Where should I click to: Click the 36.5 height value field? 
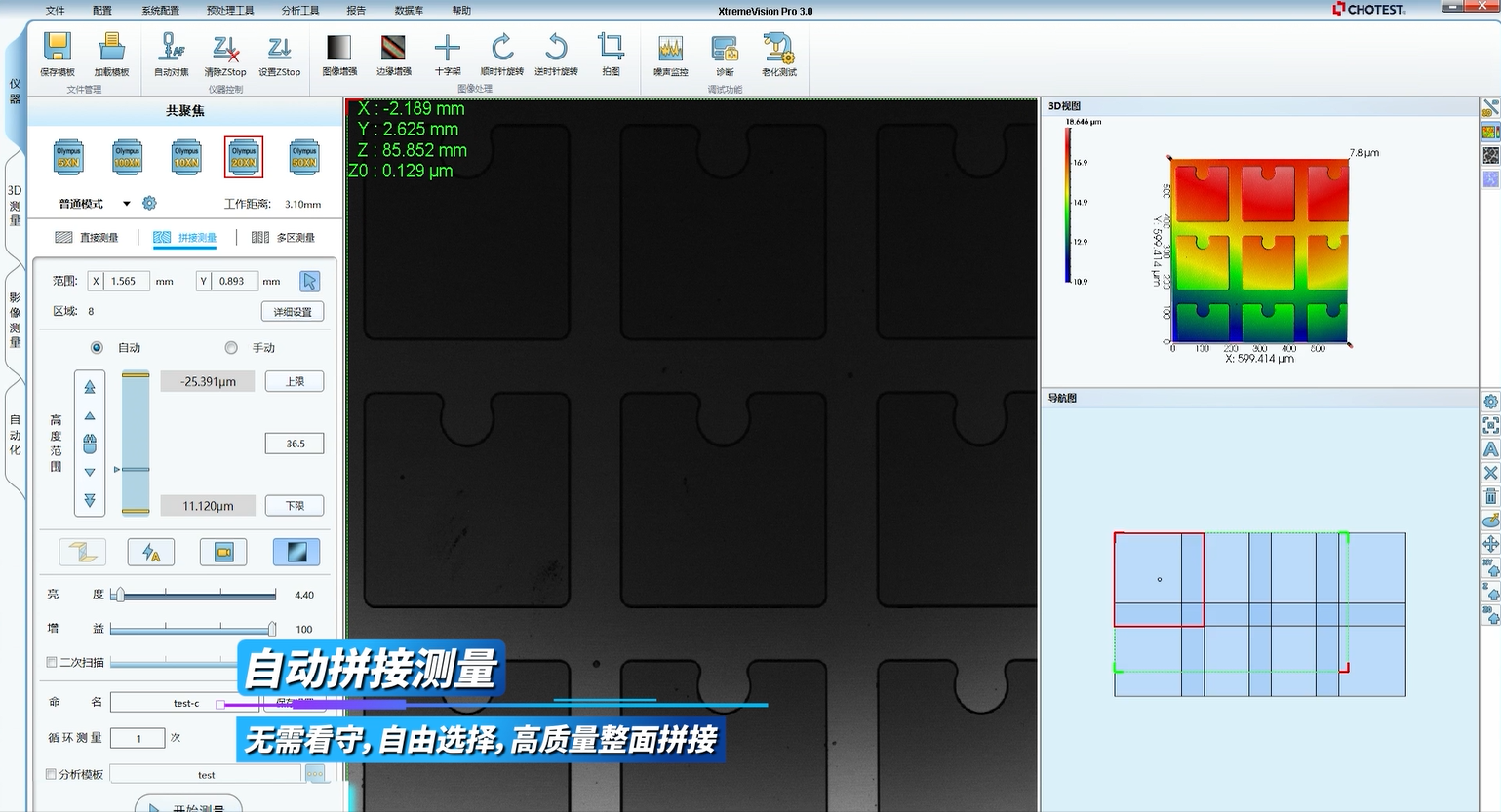pos(295,444)
